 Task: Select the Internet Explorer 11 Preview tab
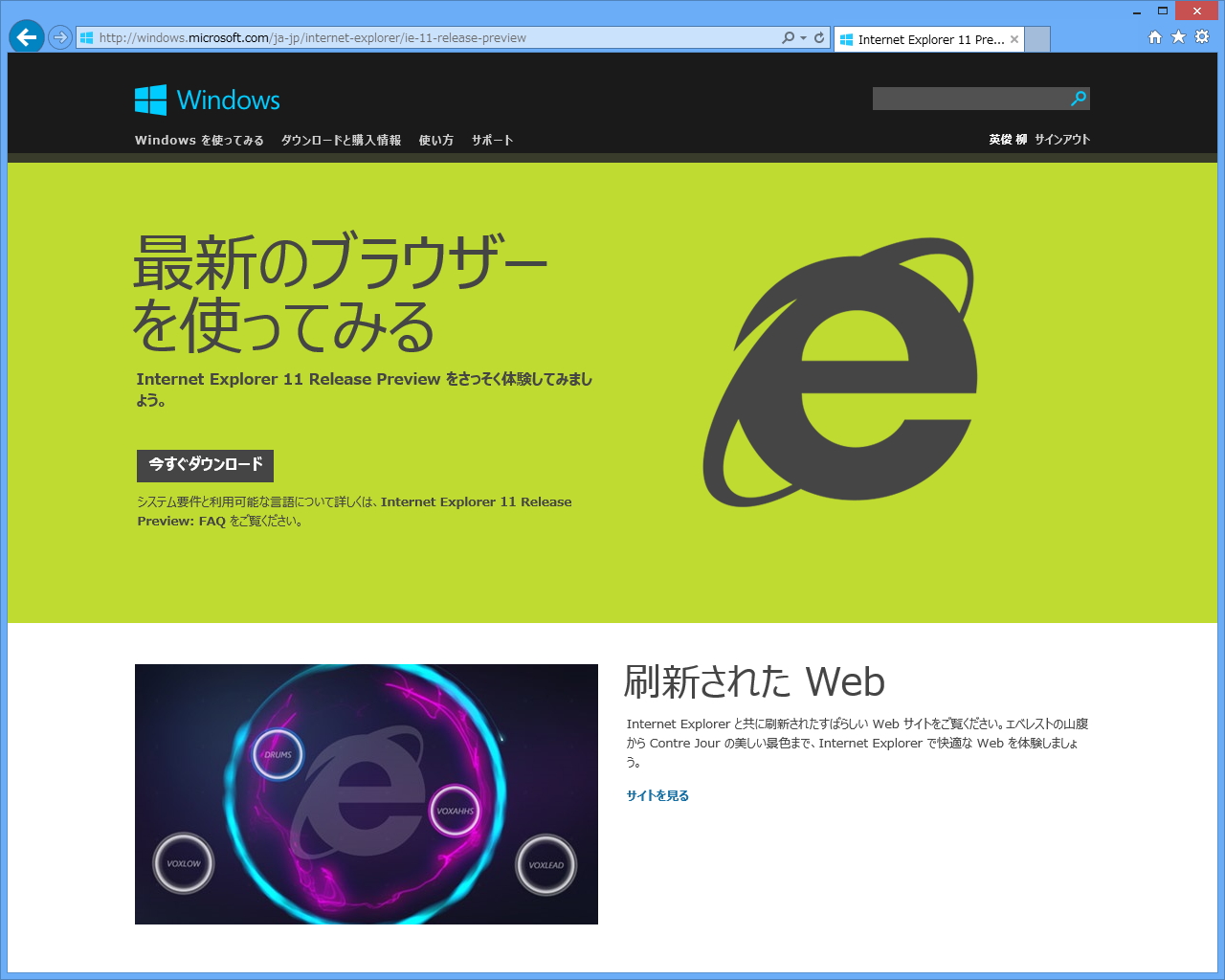coord(924,39)
